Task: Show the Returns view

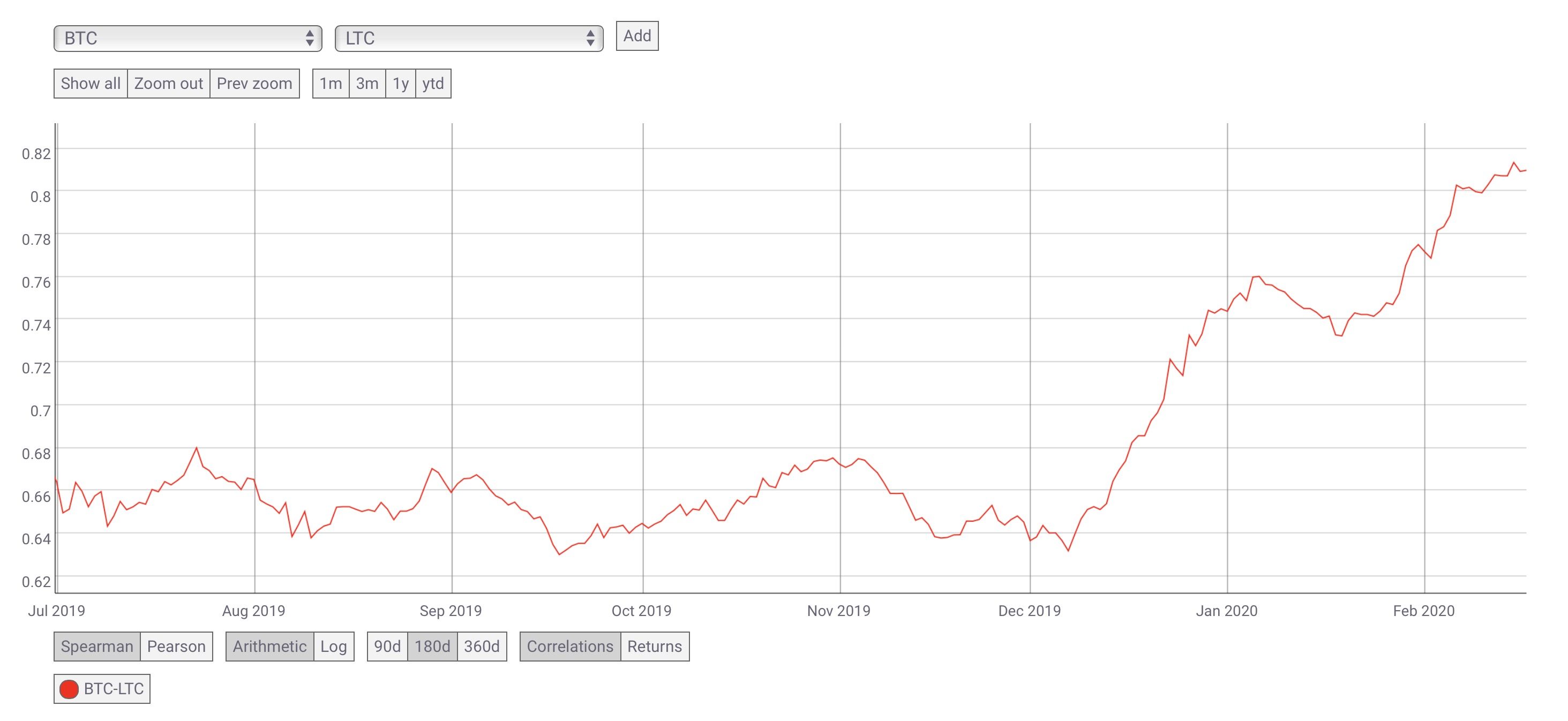Action: pos(655,646)
